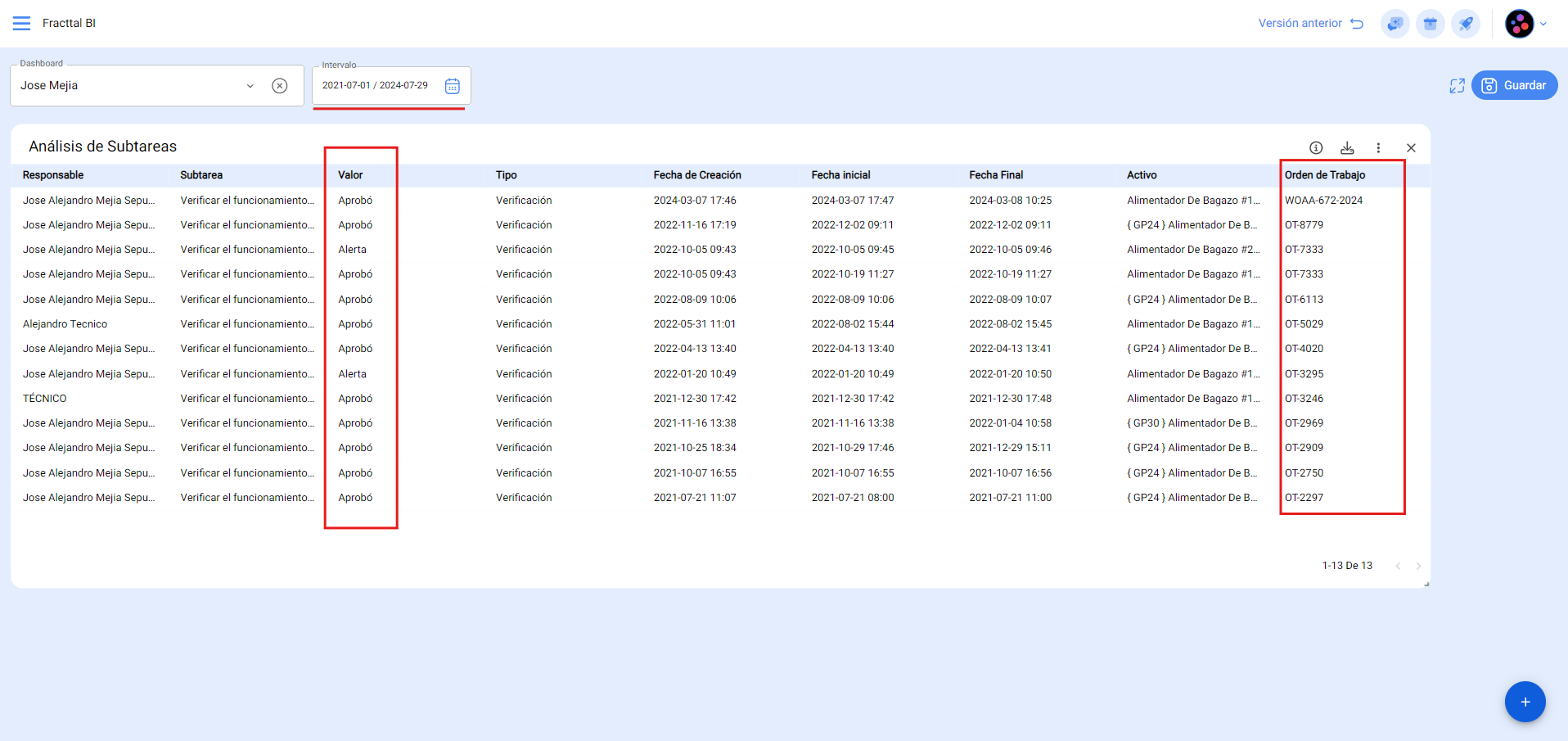This screenshot has width=1568, height=741.
Task: Download the Análisis de Subtareas table
Action: 1347,148
